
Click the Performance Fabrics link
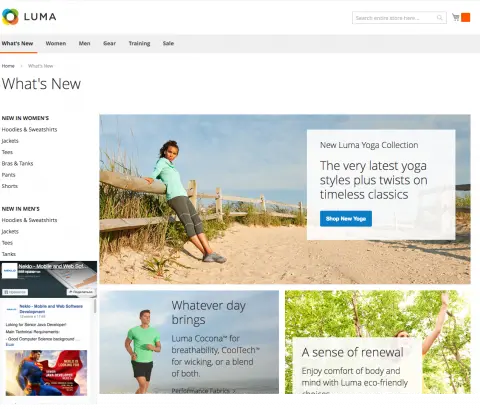(x=204, y=390)
